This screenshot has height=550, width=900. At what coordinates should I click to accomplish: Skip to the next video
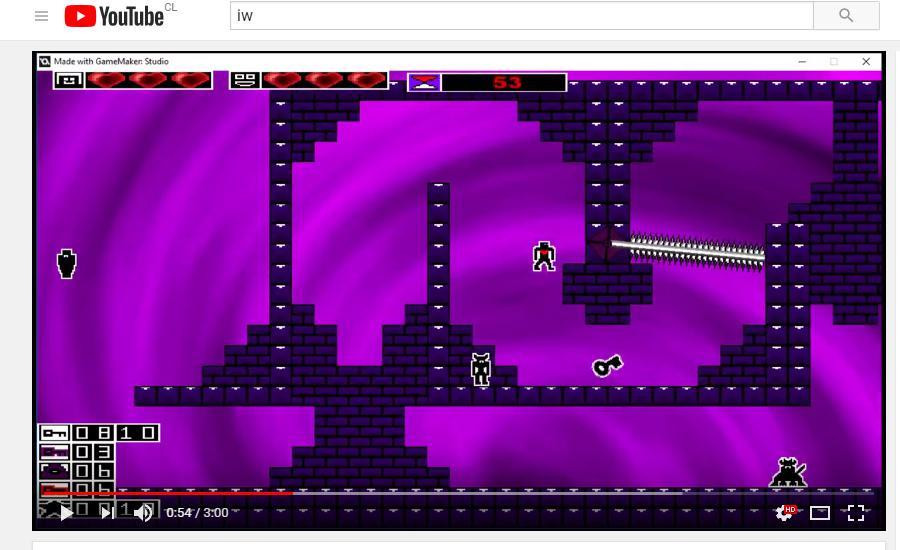tap(107, 512)
